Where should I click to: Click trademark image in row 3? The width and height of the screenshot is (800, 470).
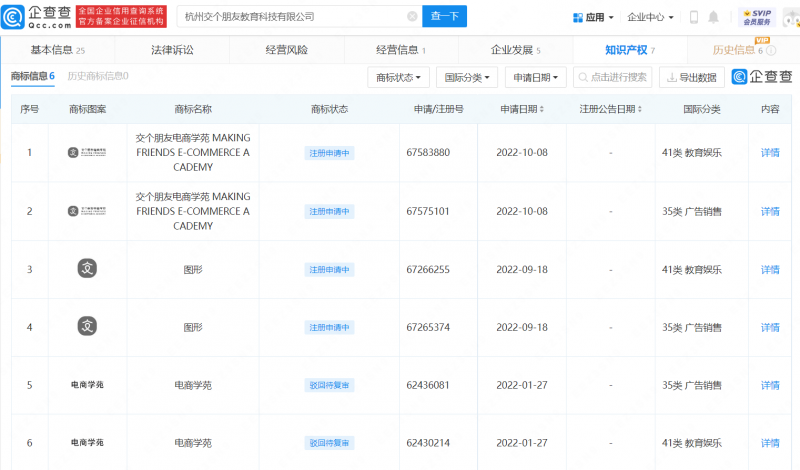pyautogui.click(x=87, y=269)
